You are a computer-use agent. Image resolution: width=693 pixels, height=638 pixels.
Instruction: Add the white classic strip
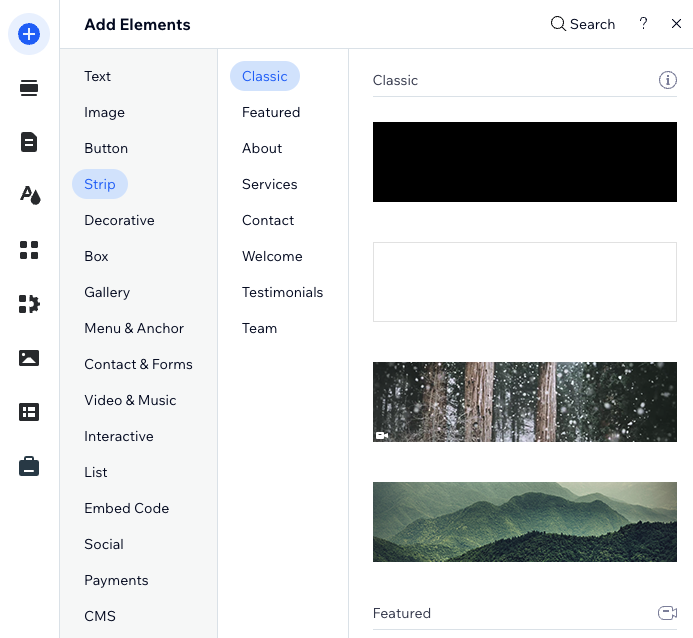(525, 282)
